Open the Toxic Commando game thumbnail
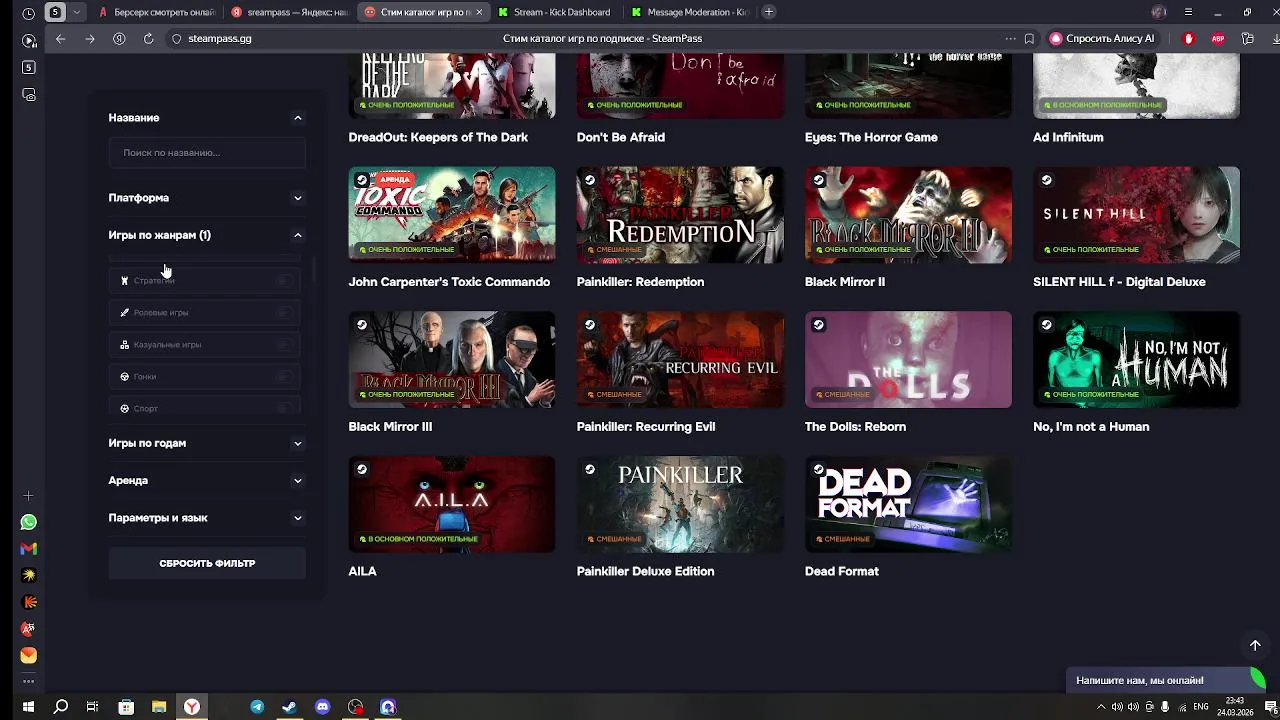Screen dimensions: 1280x720 click(x=452, y=215)
